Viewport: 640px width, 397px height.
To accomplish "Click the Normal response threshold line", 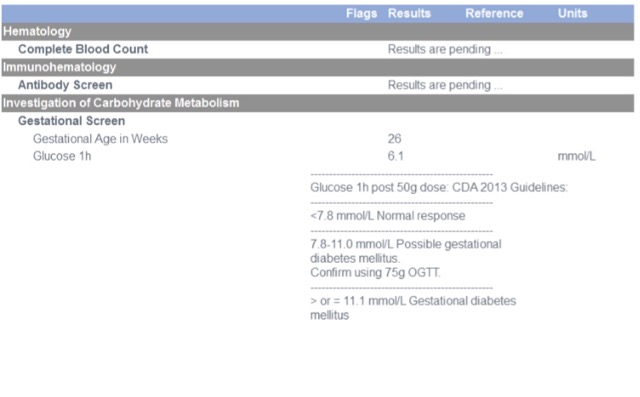I will point(387,216).
